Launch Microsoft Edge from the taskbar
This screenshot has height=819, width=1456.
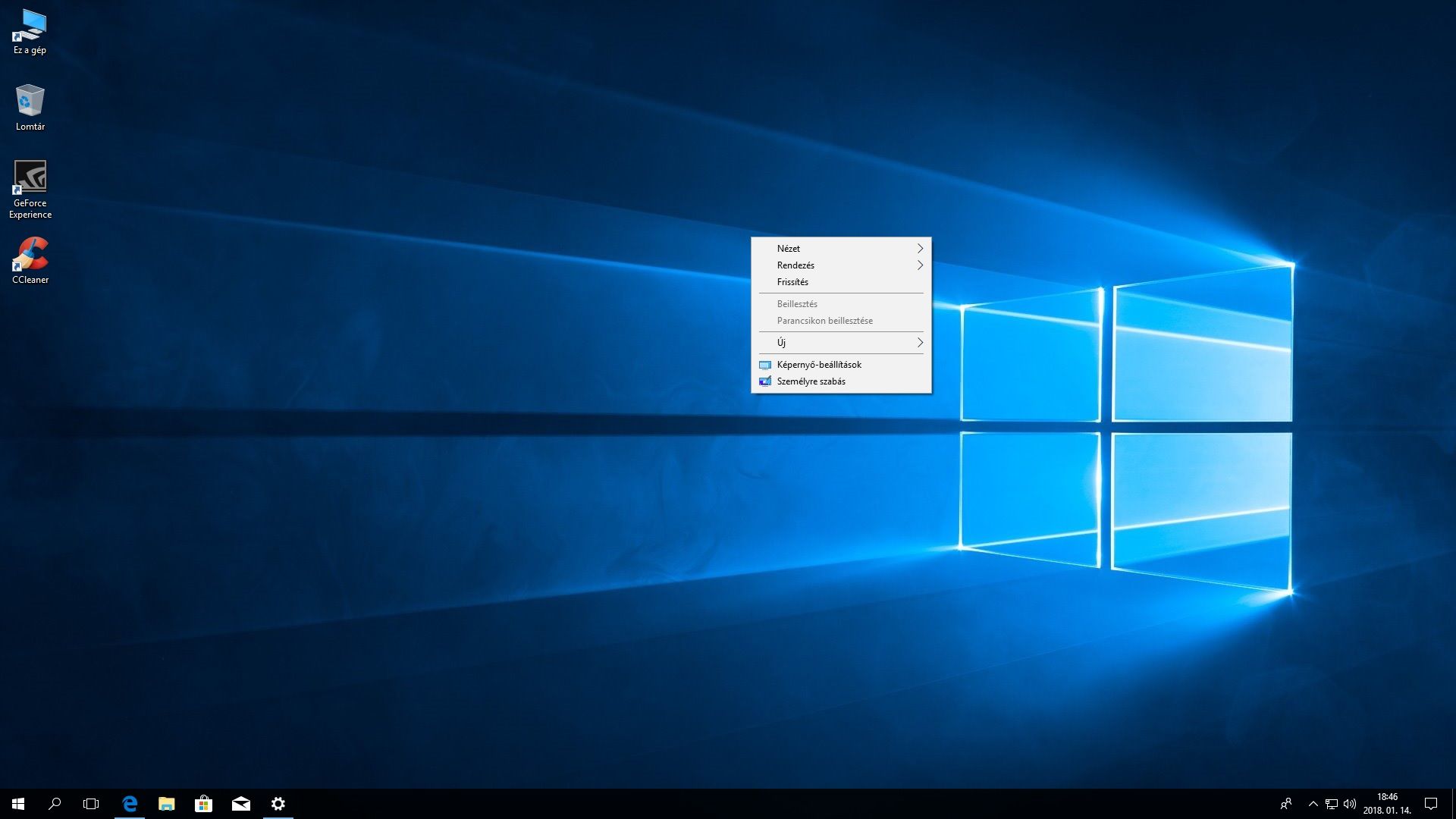[x=130, y=804]
